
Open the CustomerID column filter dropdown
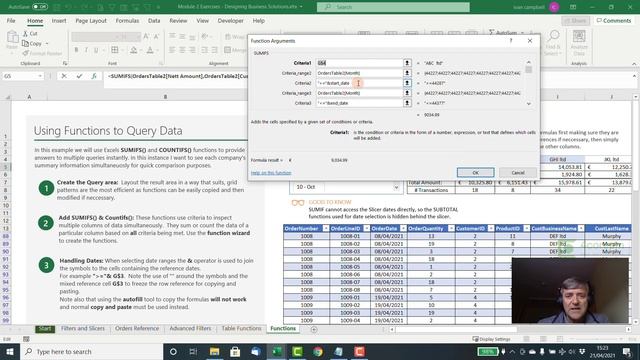pos(491,228)
